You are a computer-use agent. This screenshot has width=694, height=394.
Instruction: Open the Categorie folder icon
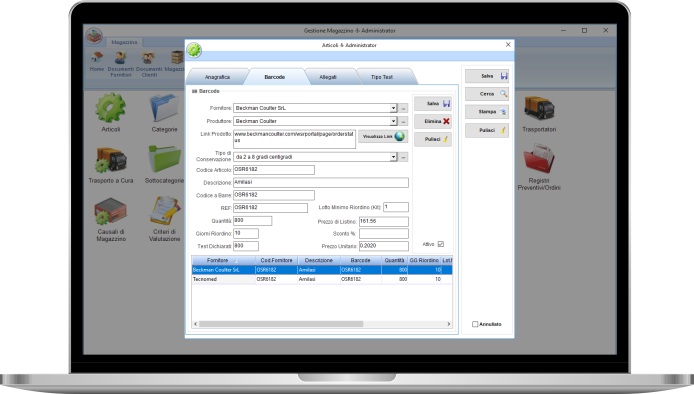point(164,108)
